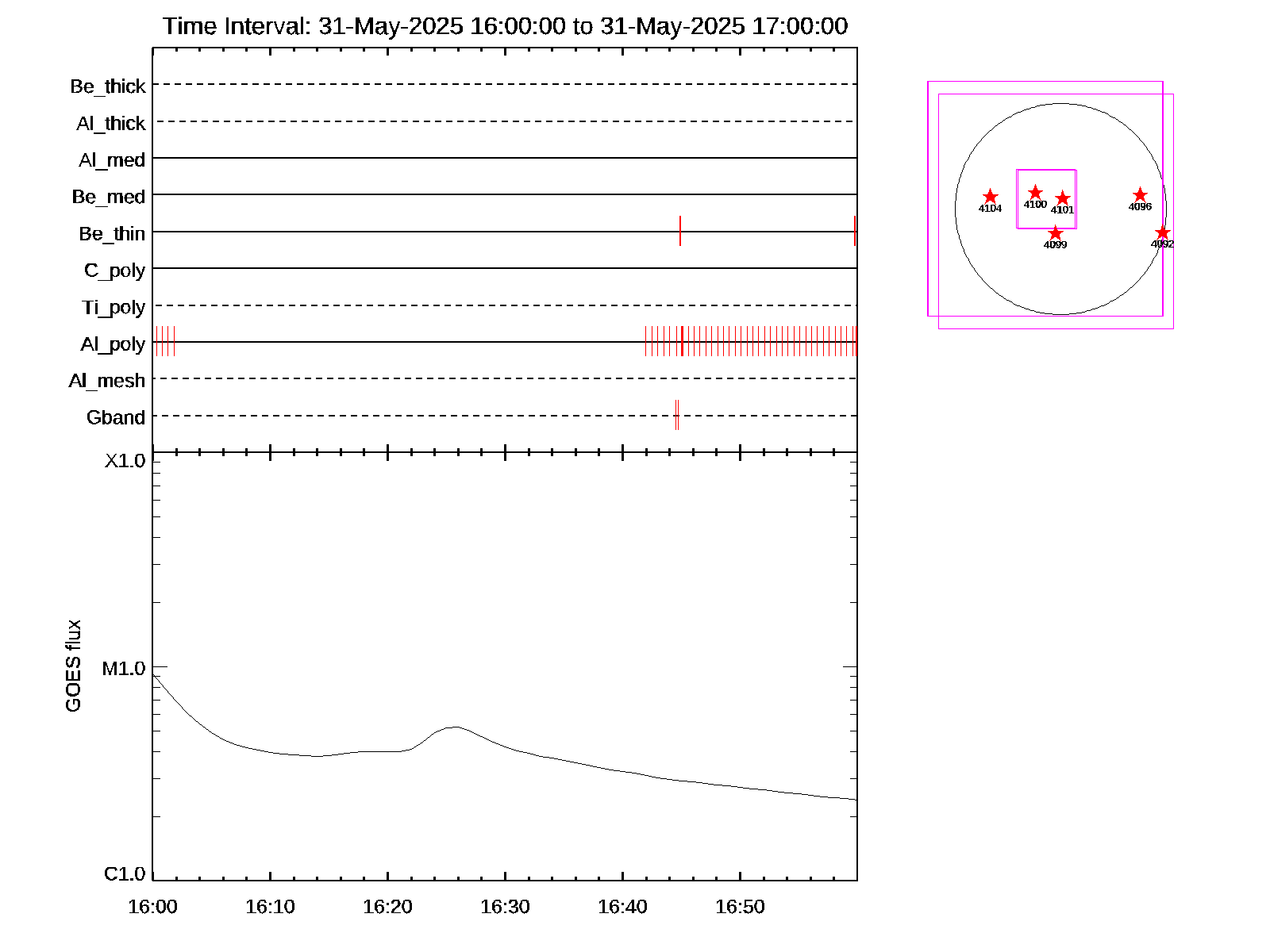The height and width of the screenshot is (952, 1270).
Task: Click the Be_thin red marker near 16:45
Action: pos(680,231)
